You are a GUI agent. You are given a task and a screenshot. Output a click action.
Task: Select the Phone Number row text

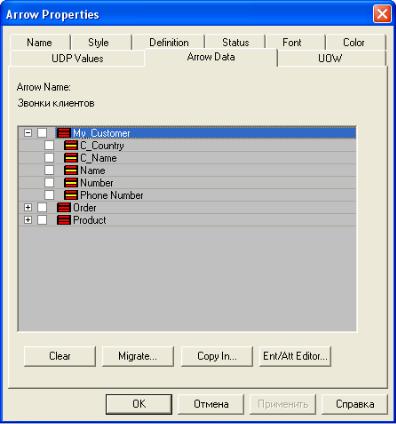tap(112, 195)
